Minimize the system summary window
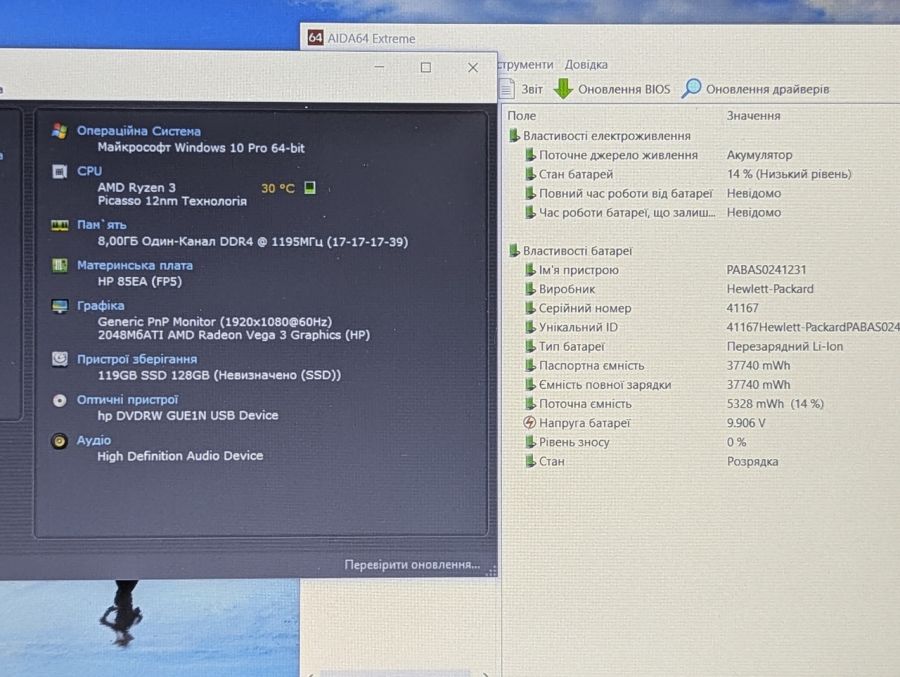This screenshot has height=677, width=900. click(379, 67)
